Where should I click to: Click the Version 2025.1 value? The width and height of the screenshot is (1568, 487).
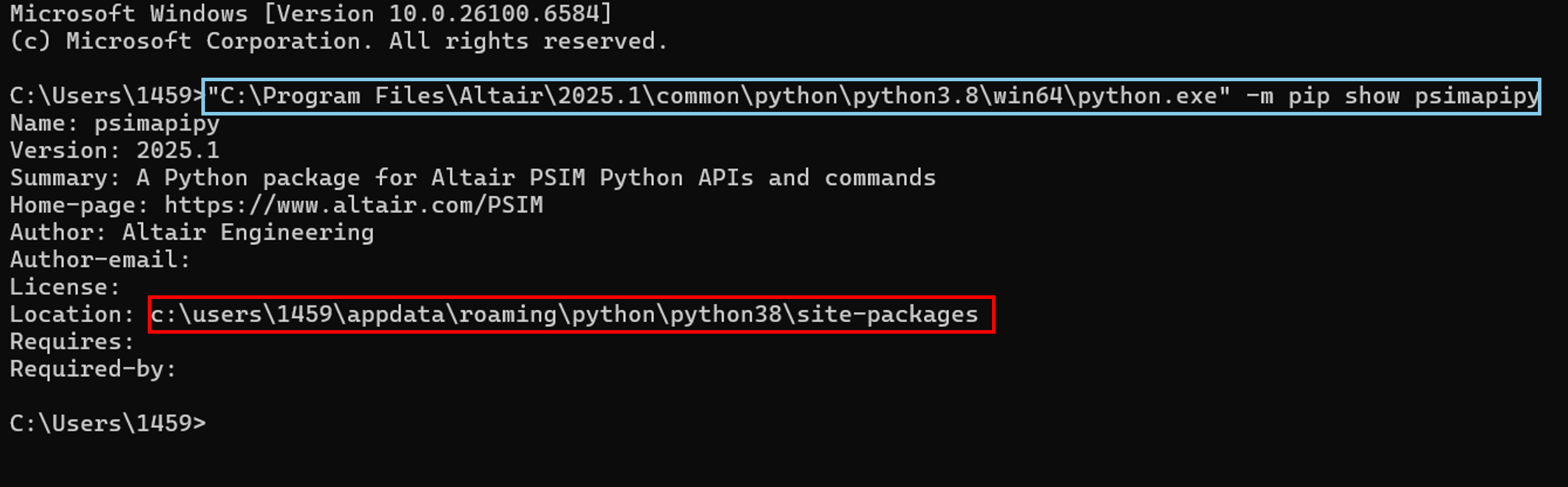click(177, 150)
